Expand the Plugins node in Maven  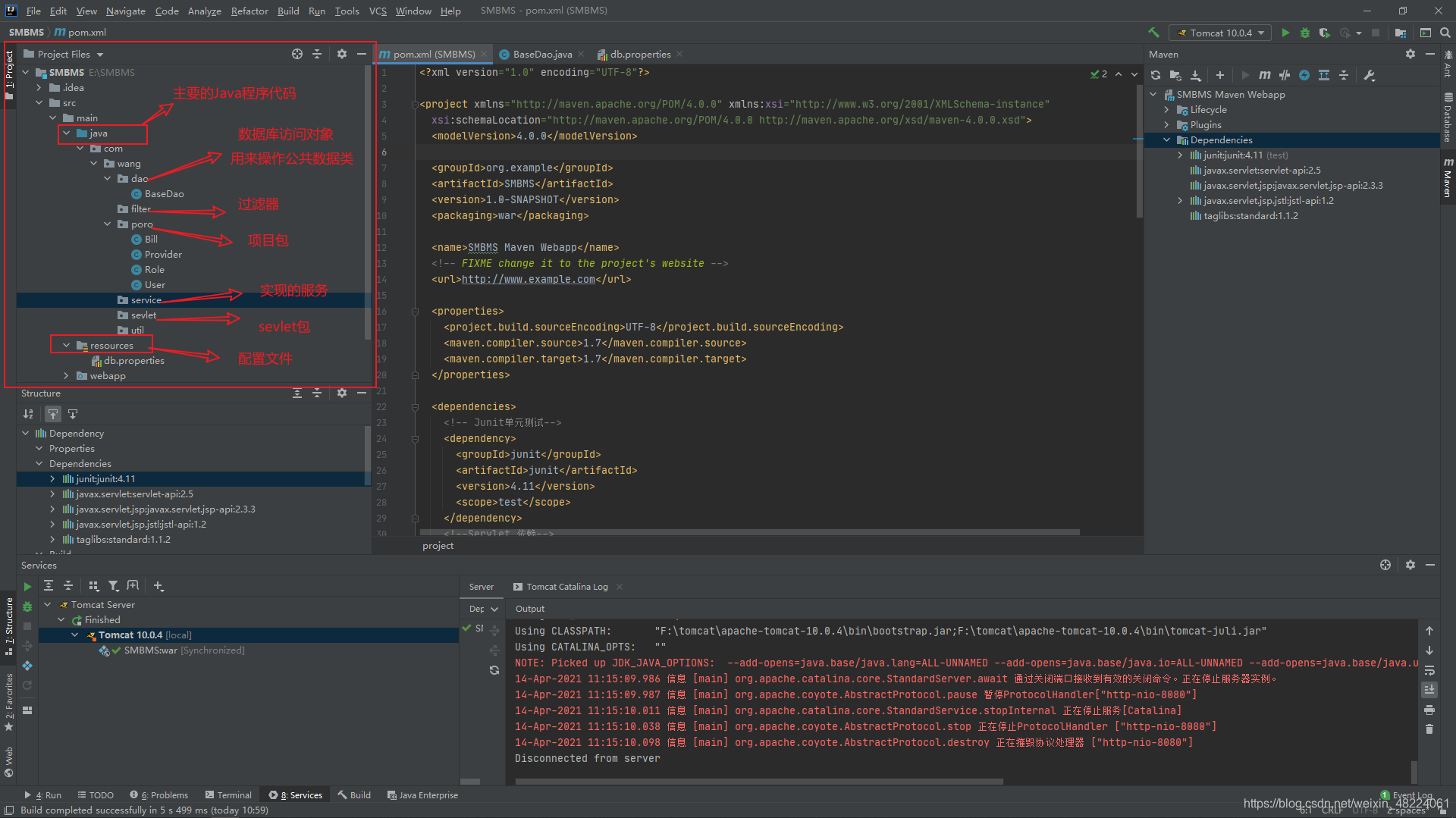(x=1167, y=125)
